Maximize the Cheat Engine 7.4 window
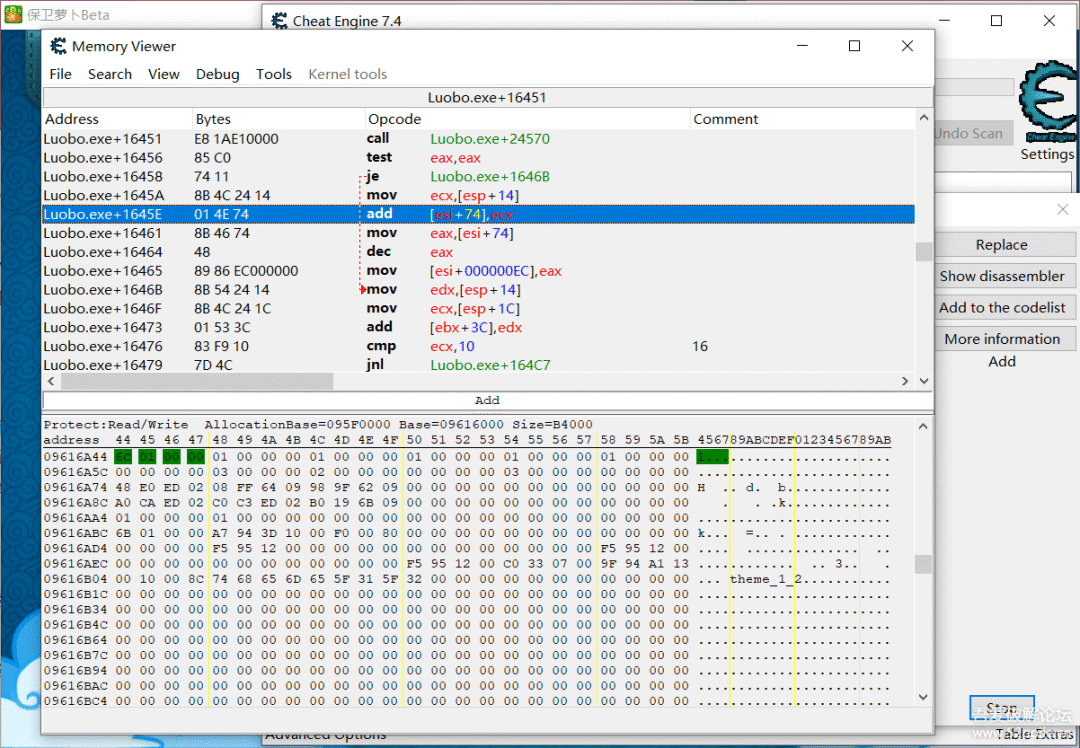The height and width of the screenshot is (748, 1080). click(996, 21)
